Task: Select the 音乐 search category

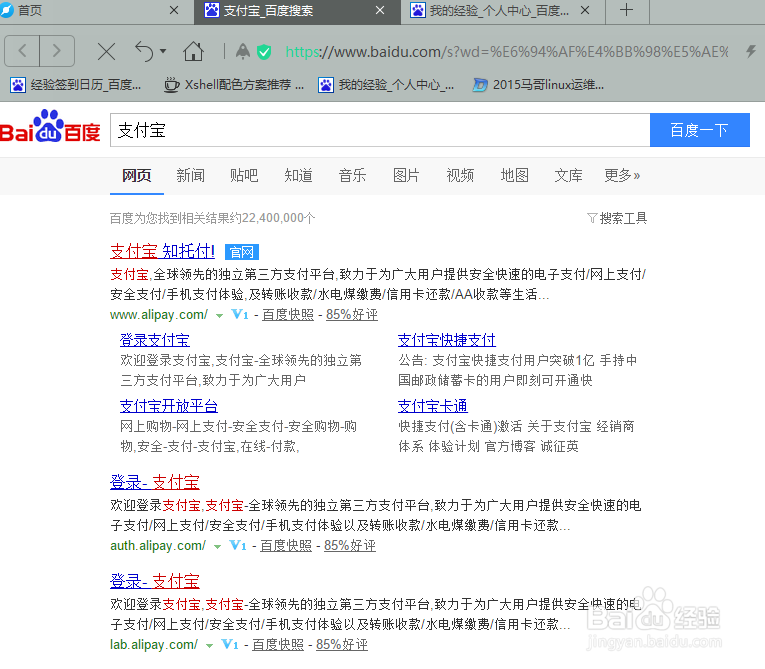Action: (352, 175)
